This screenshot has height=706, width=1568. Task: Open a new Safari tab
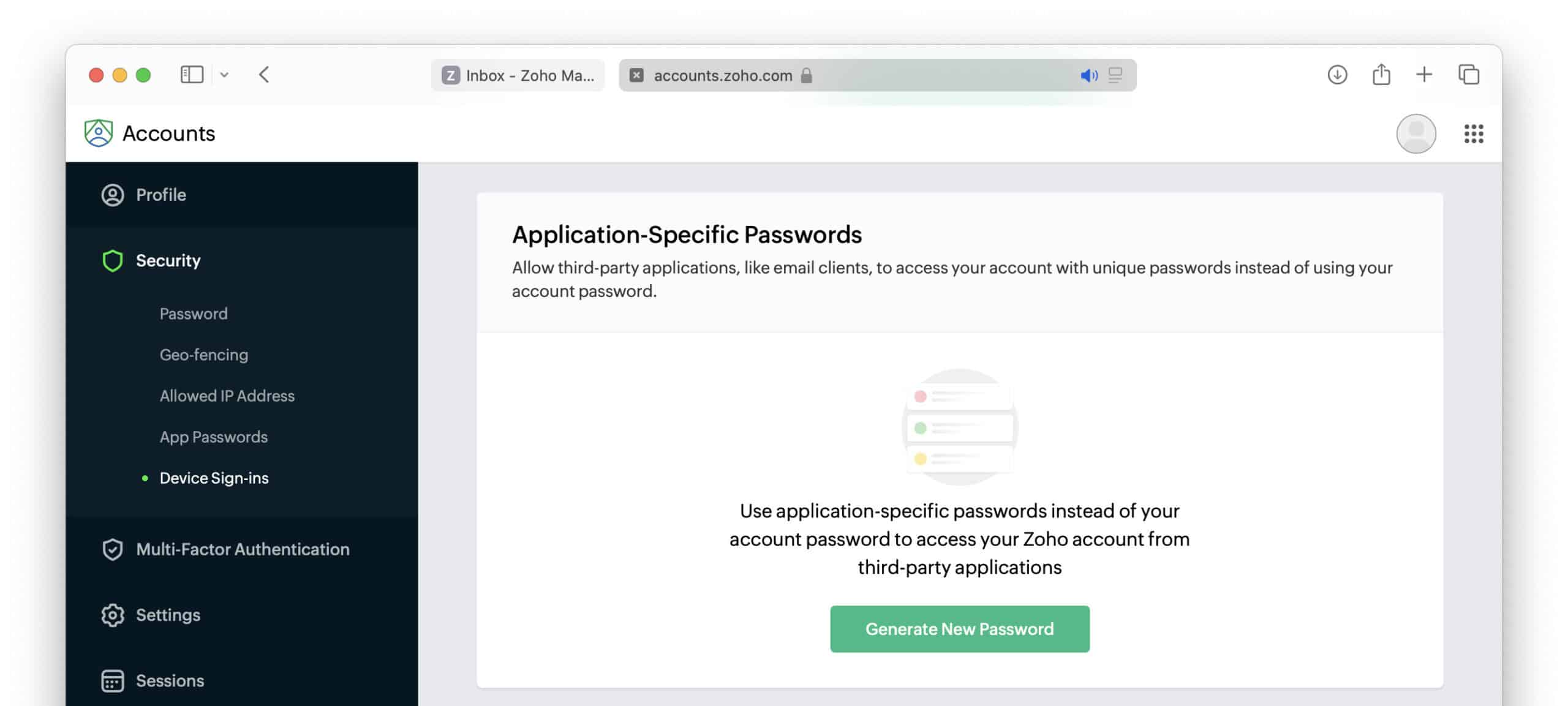pos(1424,75)
